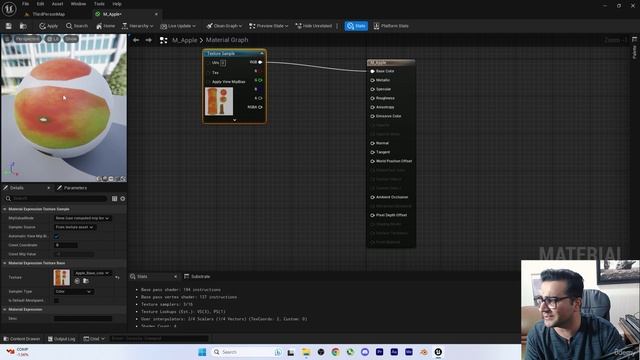The height and width of the screenshot is (360, 640).
Task: Click the Texture property thumbnail in Details
Action: point(62,277)
